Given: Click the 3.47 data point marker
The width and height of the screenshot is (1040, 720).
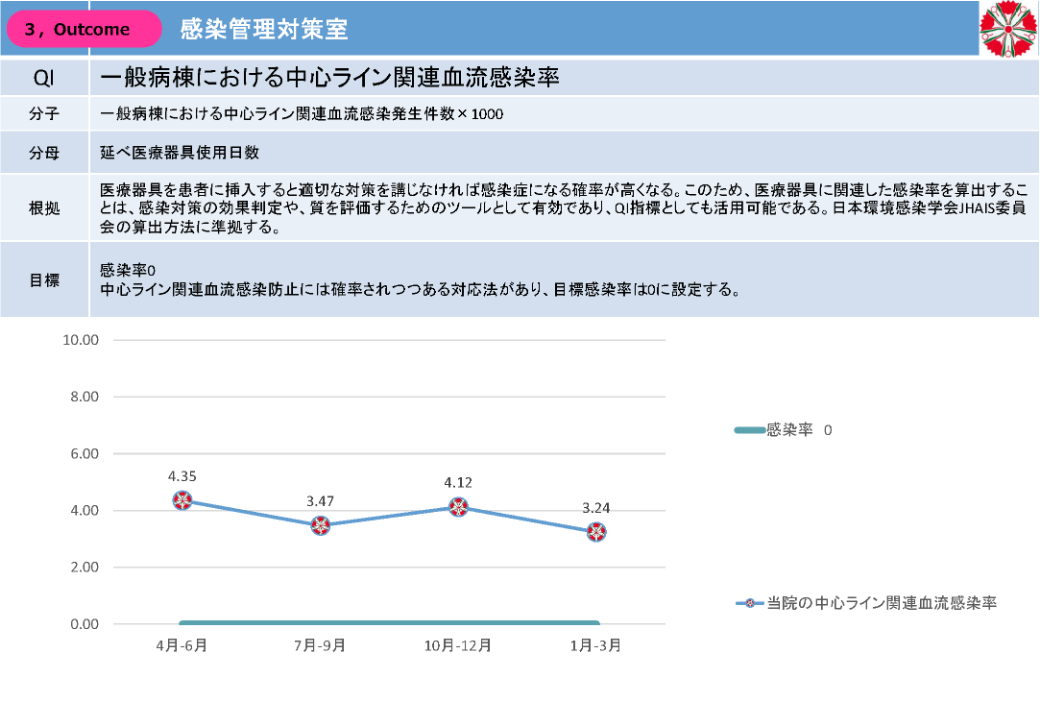Looking at the screenshot, I should [320, 526].
